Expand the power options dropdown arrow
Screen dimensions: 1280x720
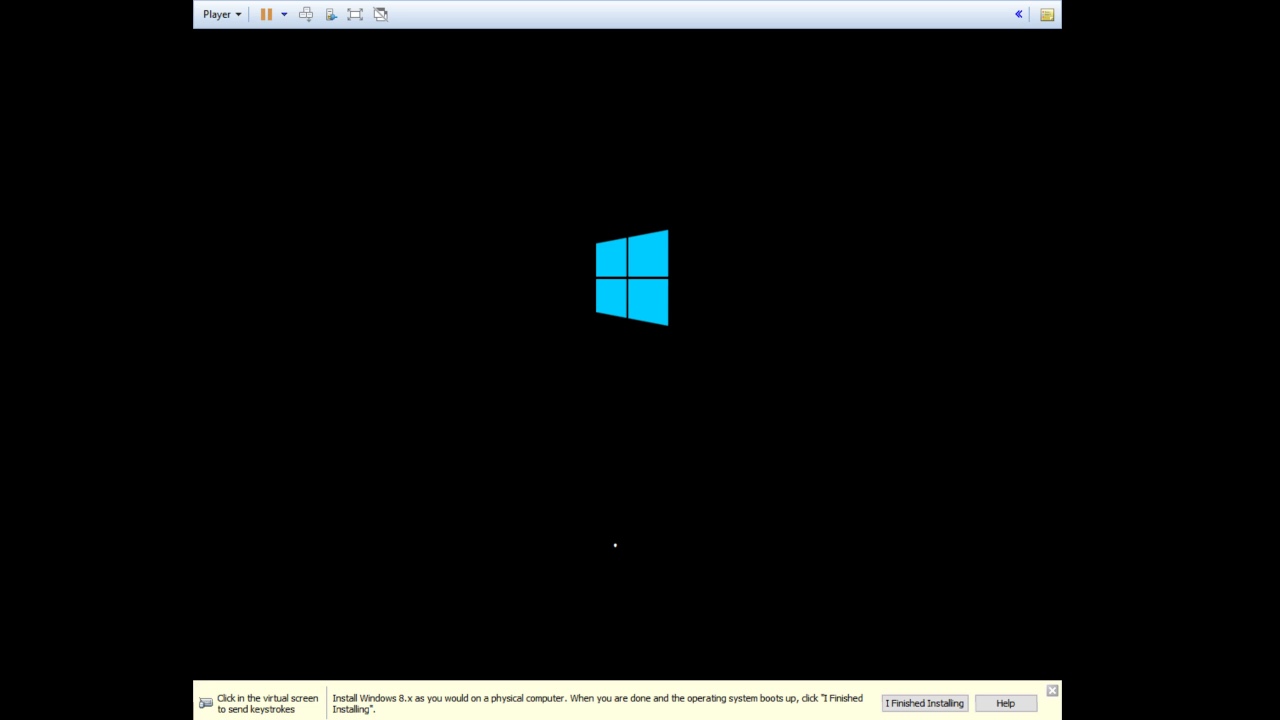284,14
